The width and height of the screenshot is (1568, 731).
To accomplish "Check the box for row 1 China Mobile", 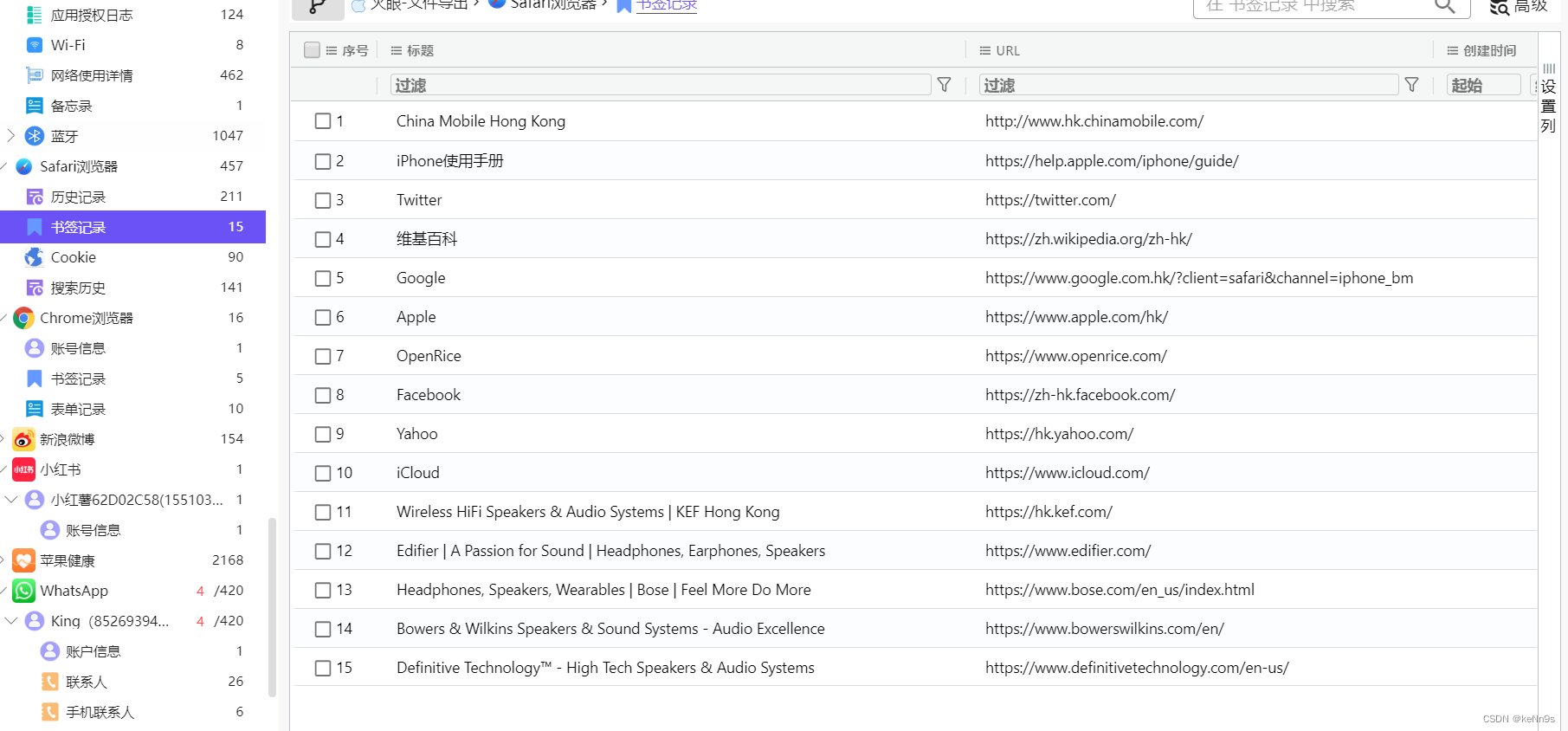I will click(323, 121).
